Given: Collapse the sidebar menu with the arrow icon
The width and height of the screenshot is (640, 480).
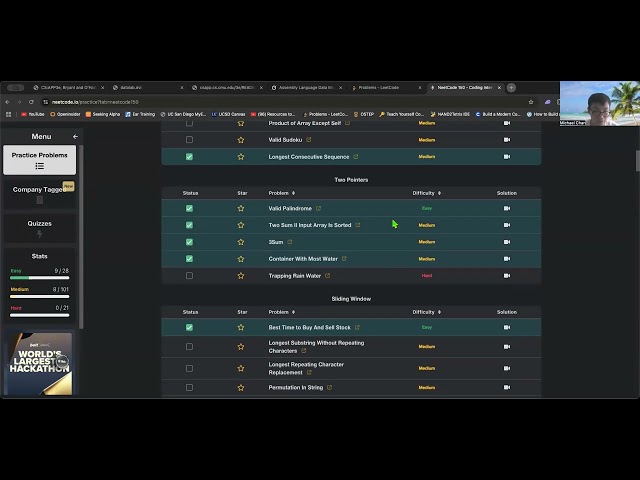Looking at the screenshot, I should point(75,137).
